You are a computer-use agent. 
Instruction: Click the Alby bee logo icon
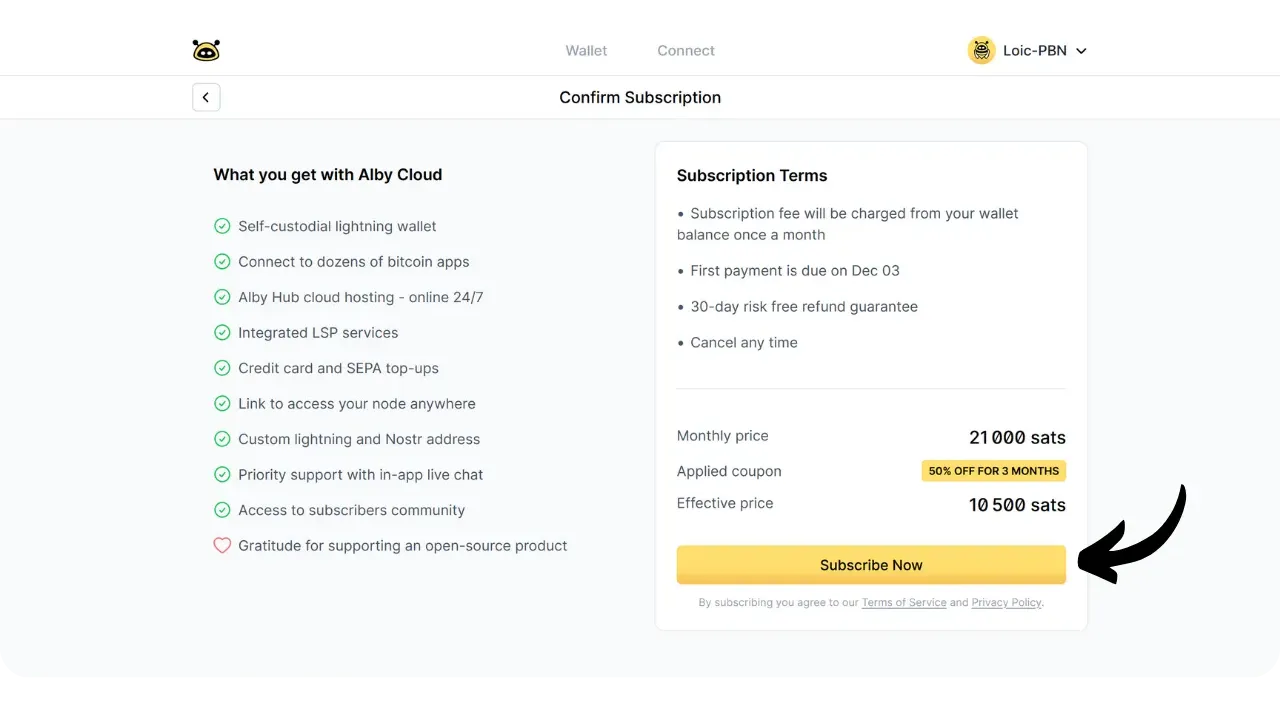pyautogui.click(x=206, y=50)
